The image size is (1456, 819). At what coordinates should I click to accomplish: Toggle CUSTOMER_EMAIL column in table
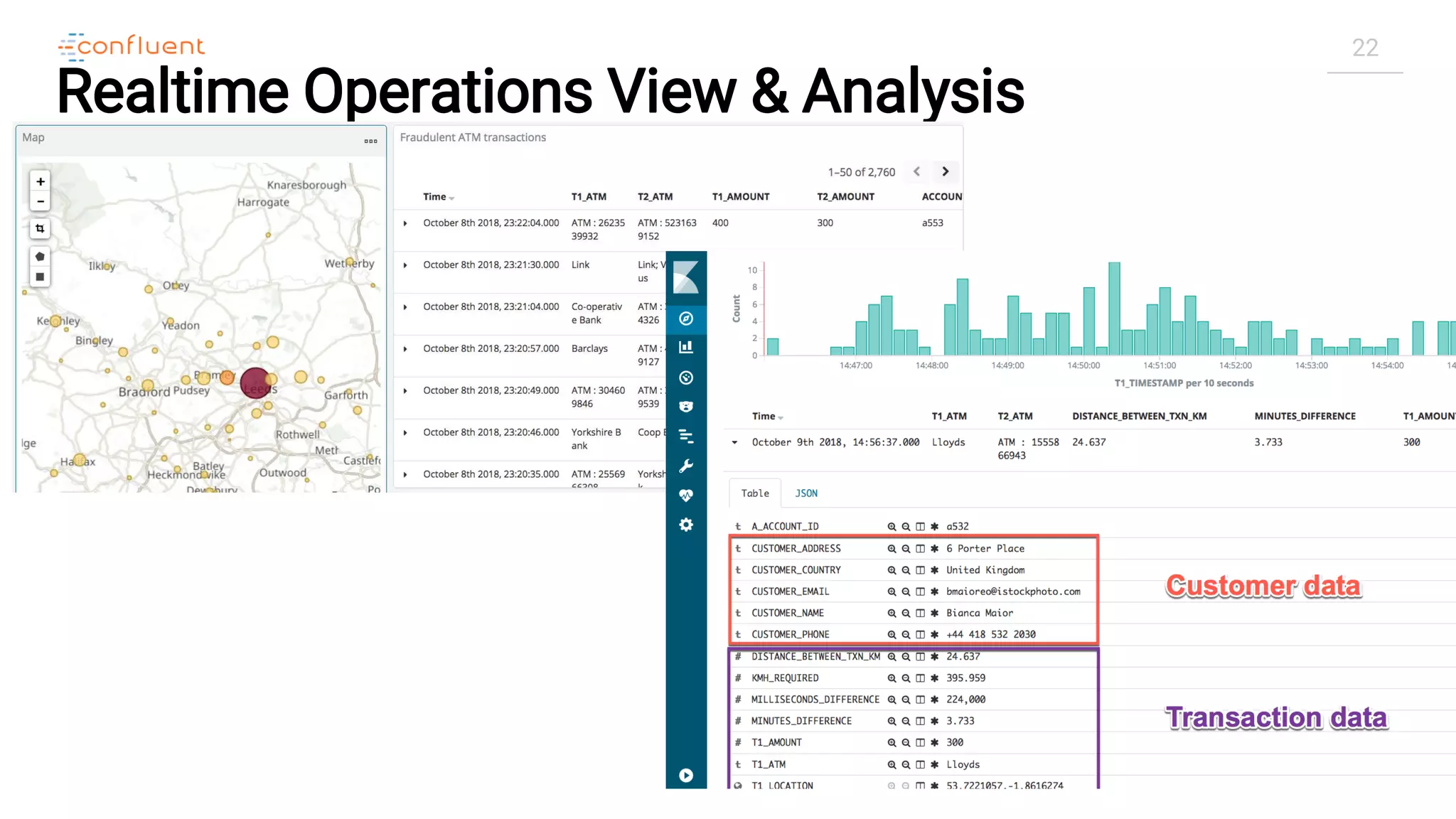tap(920, 591)
